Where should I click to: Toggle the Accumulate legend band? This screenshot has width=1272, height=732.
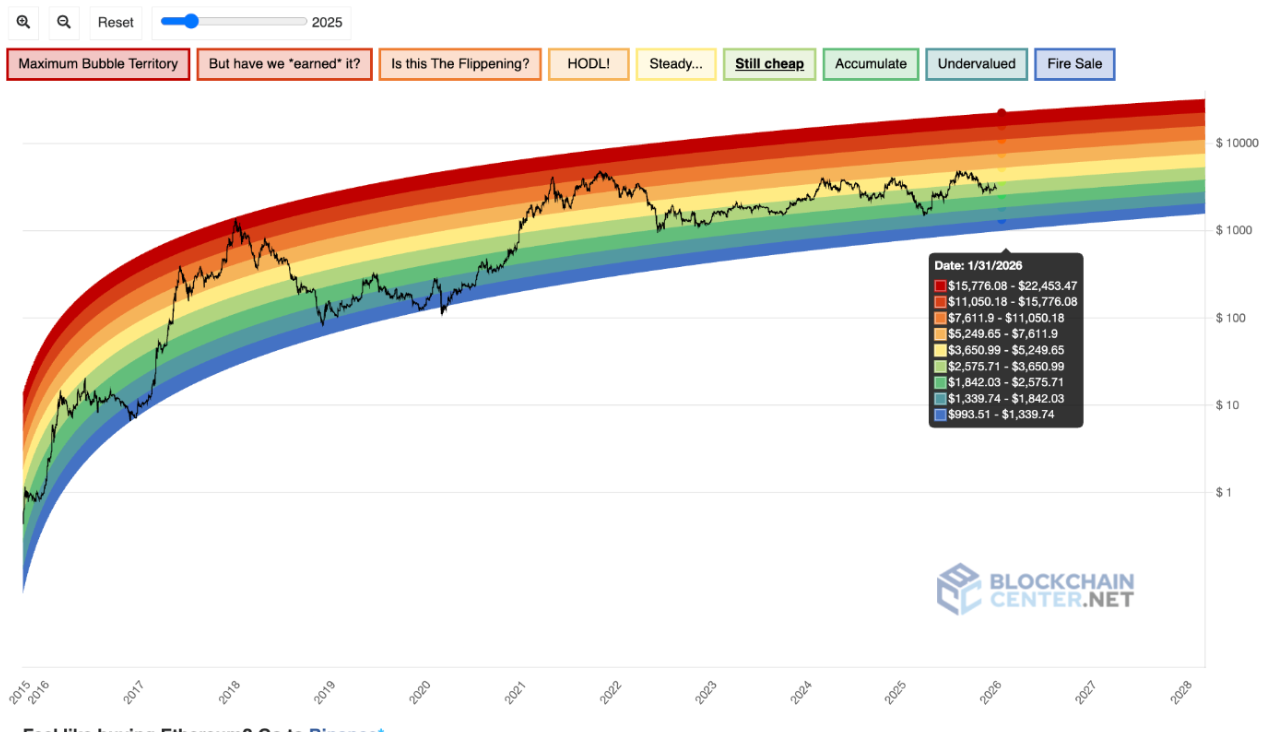pos(870,64)
